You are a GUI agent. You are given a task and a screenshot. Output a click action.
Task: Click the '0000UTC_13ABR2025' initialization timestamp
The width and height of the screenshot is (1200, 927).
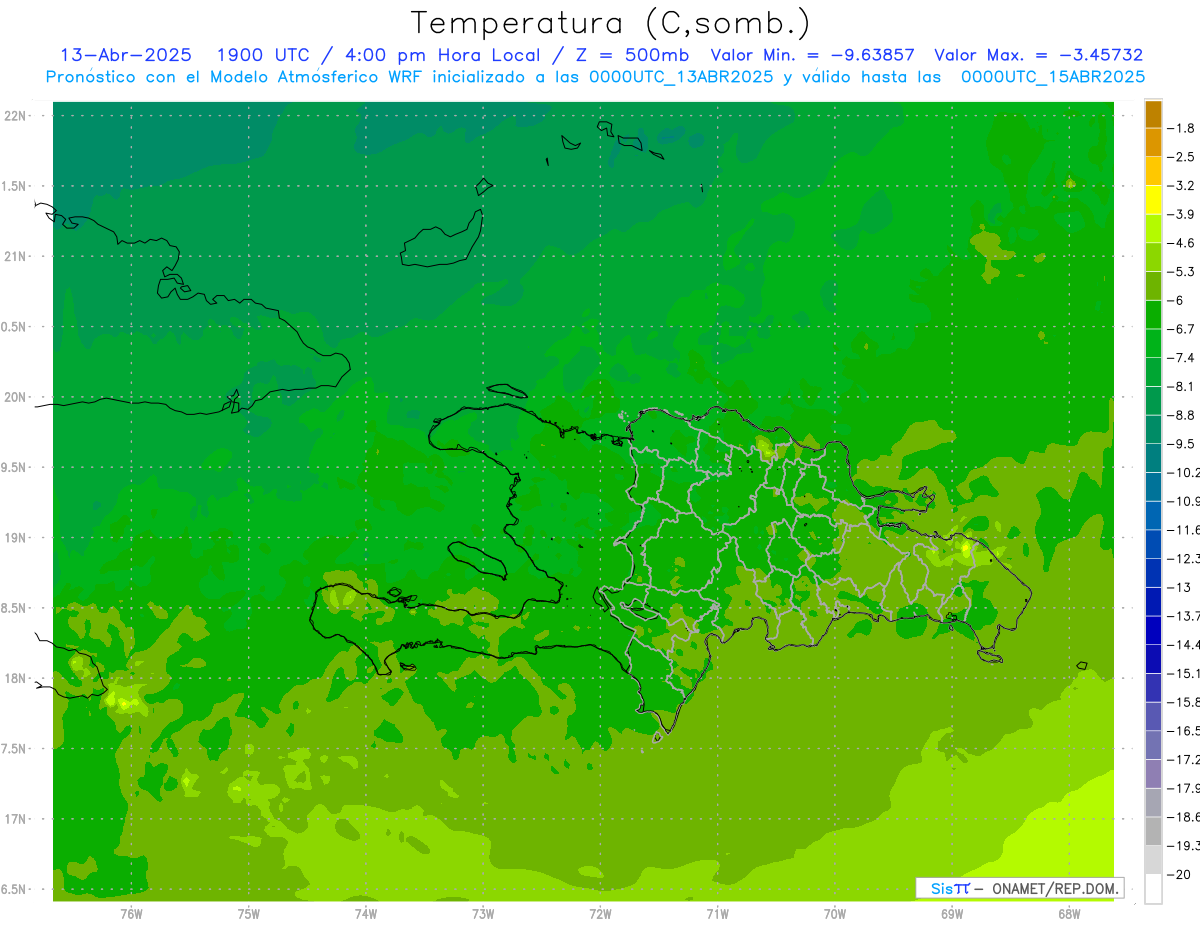tap(680, 77)
